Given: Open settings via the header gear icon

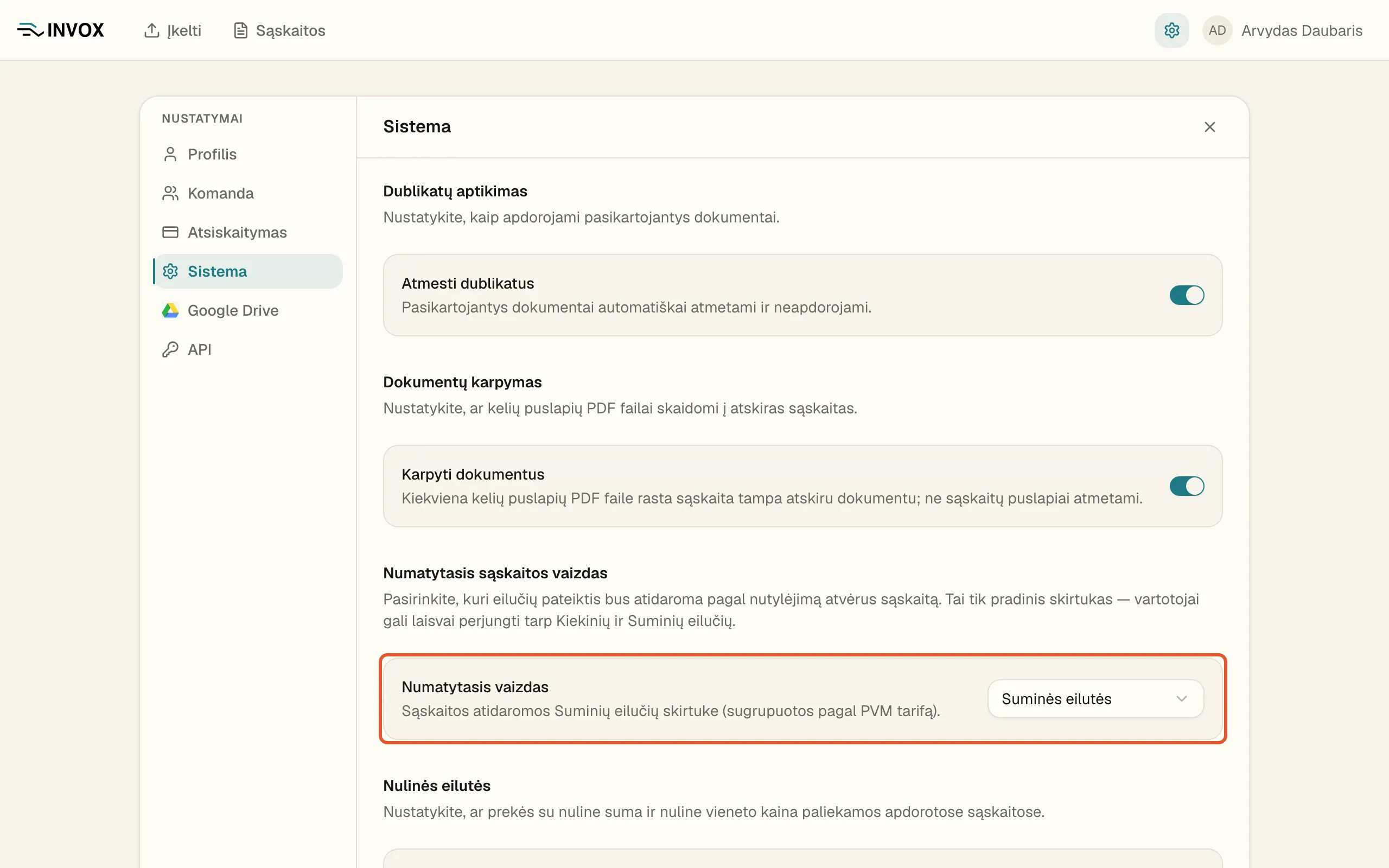Looking at the screenshot, I should click(x=1171, y=30).
